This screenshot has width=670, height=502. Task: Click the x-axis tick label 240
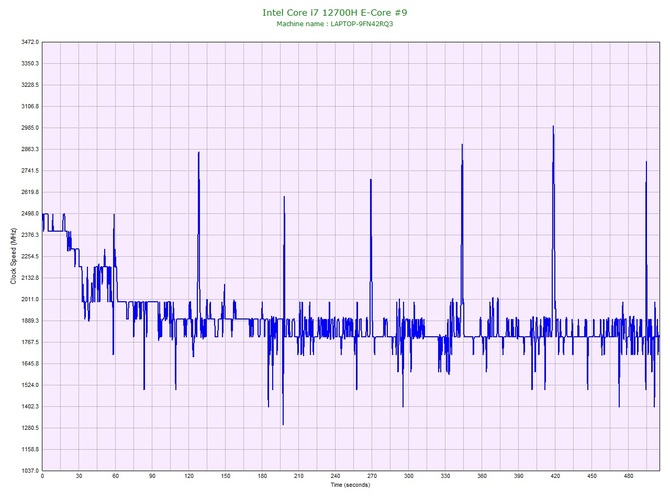click(x=336, y=476)
